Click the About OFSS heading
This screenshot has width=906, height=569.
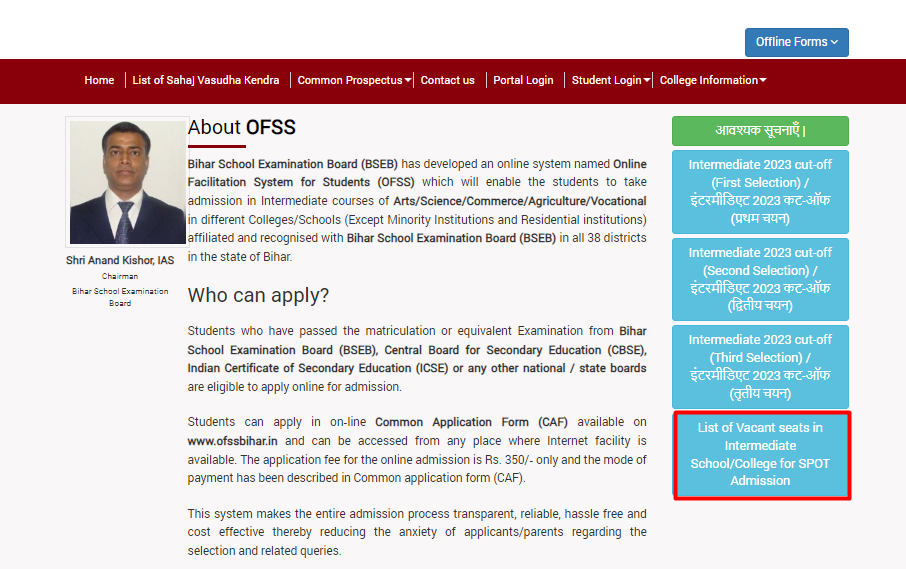pos(242,127)
